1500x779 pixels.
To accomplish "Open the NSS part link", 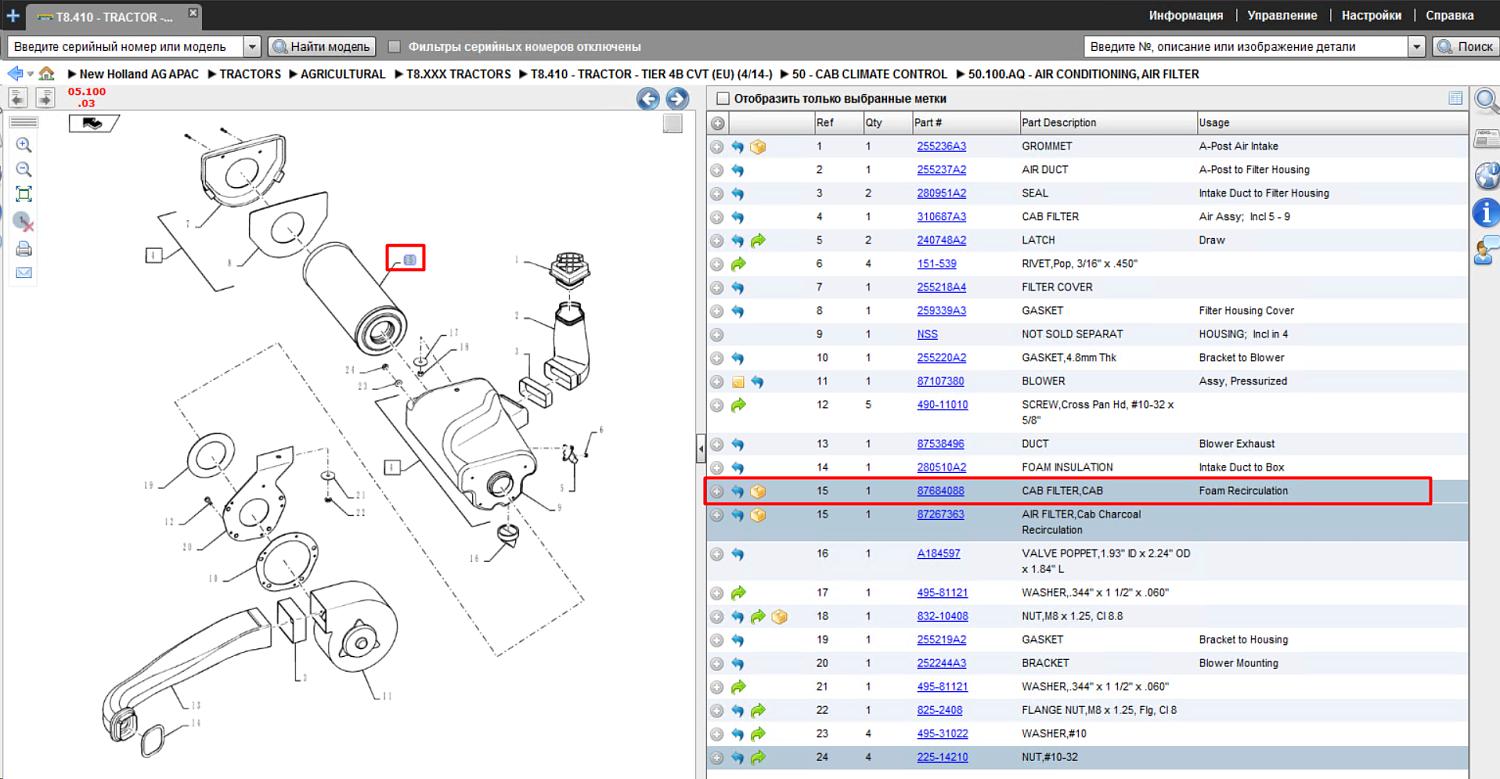I will (927, 335).
